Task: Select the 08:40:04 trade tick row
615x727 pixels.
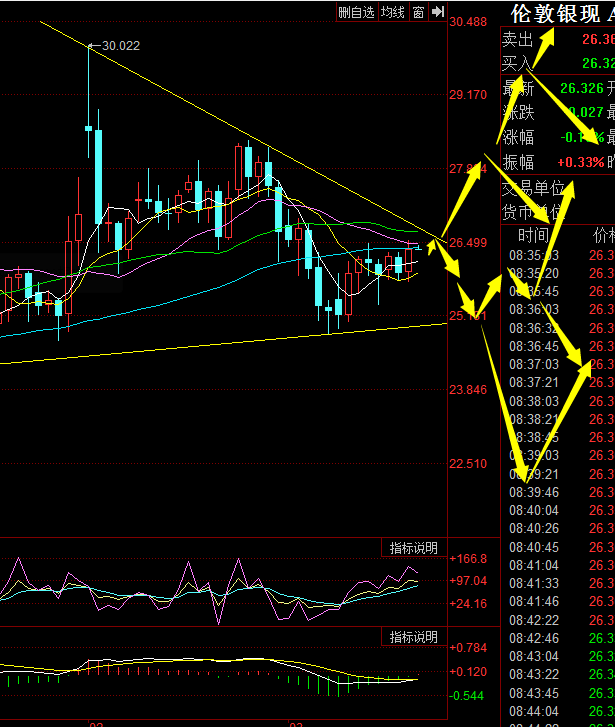Action: [x=533, y=510]
